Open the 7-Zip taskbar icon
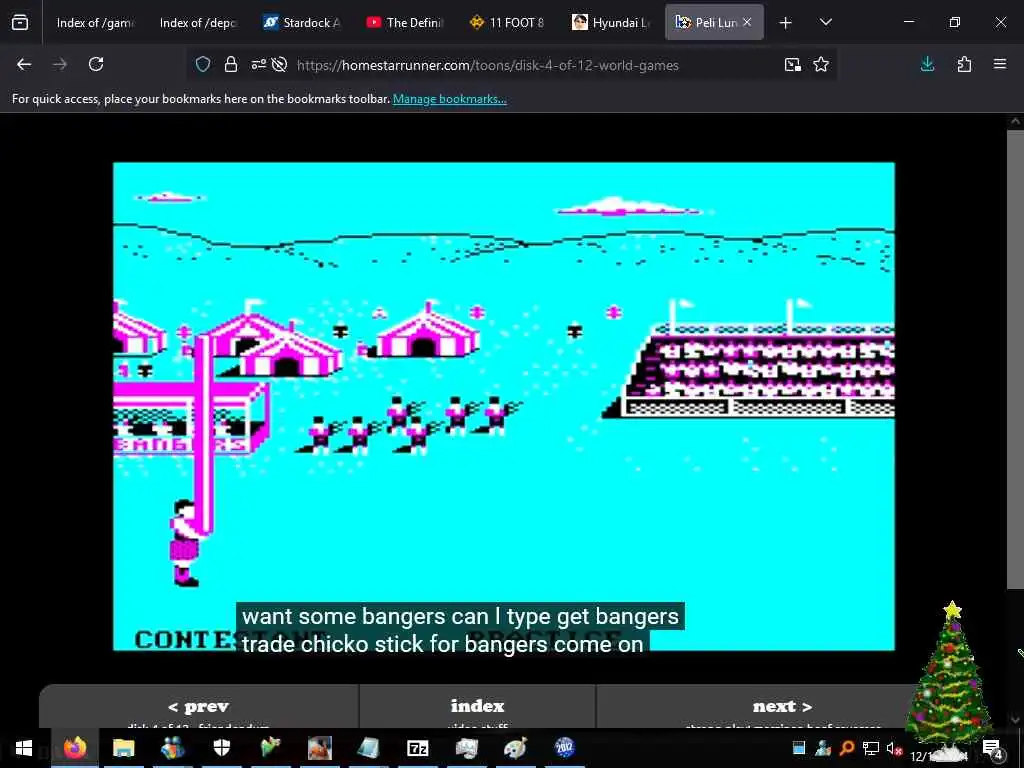 click(x=417, y=748)
